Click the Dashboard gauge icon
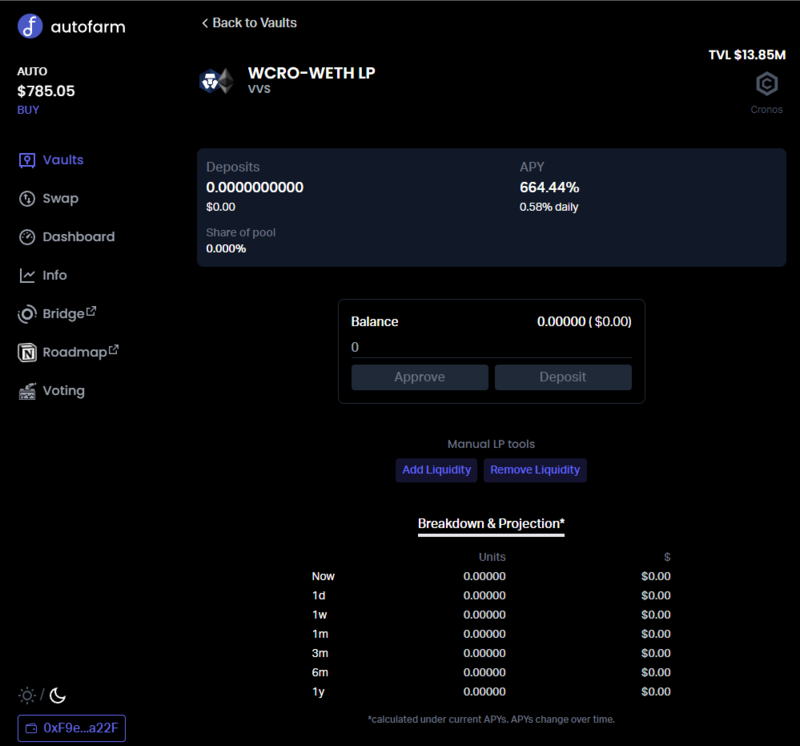This screenshot has width=800, height=746. 27,237
